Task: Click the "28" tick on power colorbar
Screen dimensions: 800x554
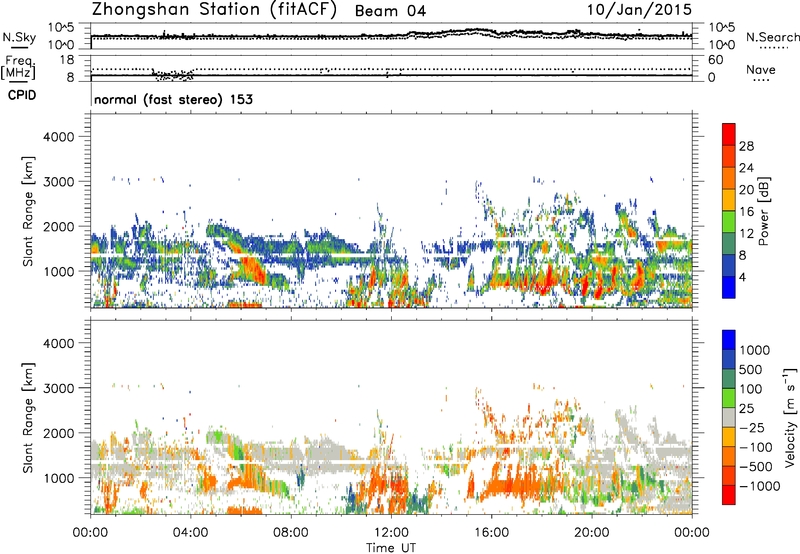Action: [746, 146]
